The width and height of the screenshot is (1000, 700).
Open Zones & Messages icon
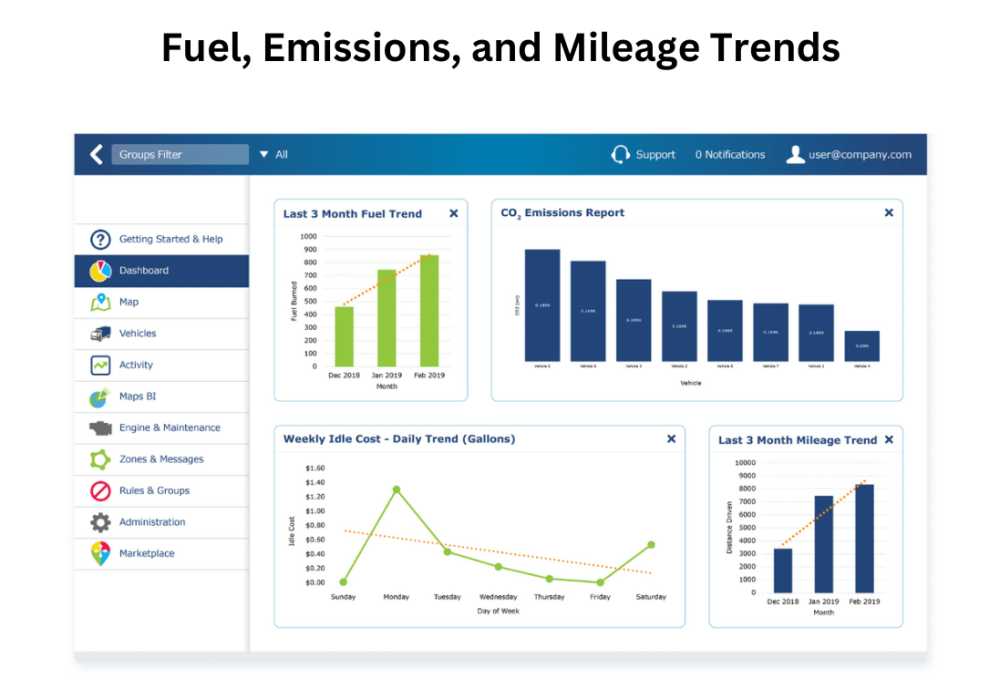[x=100, y=460]
